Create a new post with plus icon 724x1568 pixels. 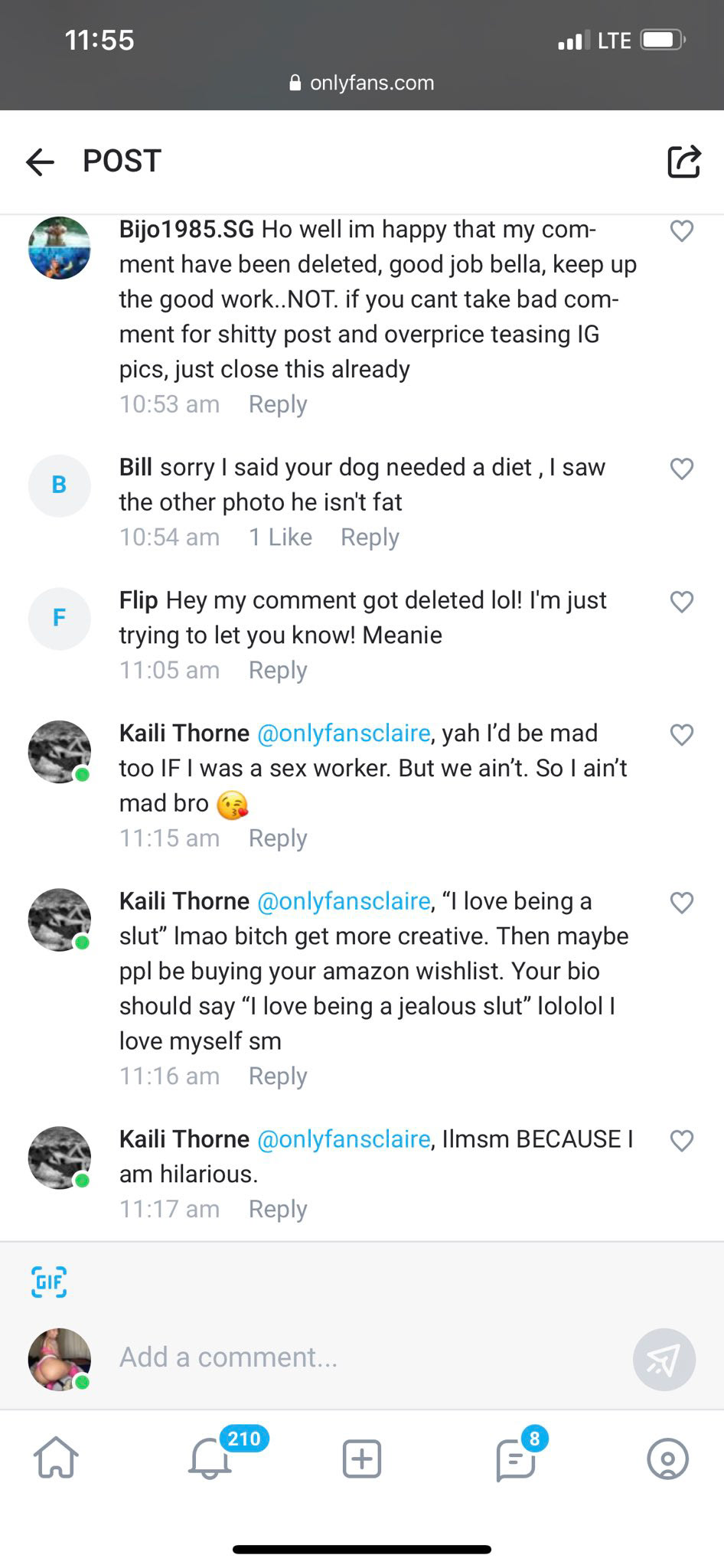point(361,1457)
